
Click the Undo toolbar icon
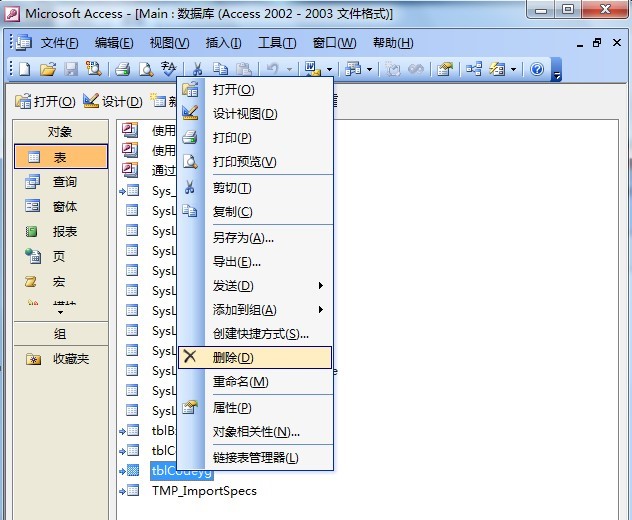[273, 69]
